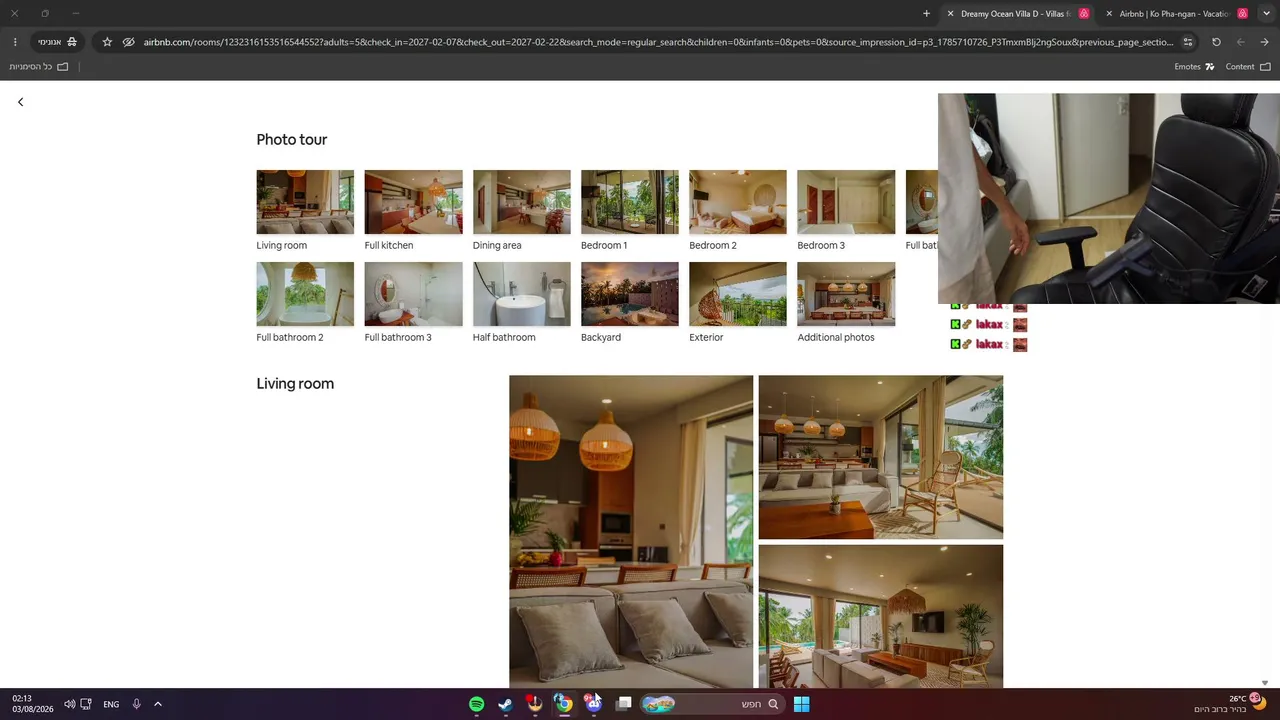Open the Content bookmark folder
This screenshot has width=1280, height=720.
(1248, 67)
